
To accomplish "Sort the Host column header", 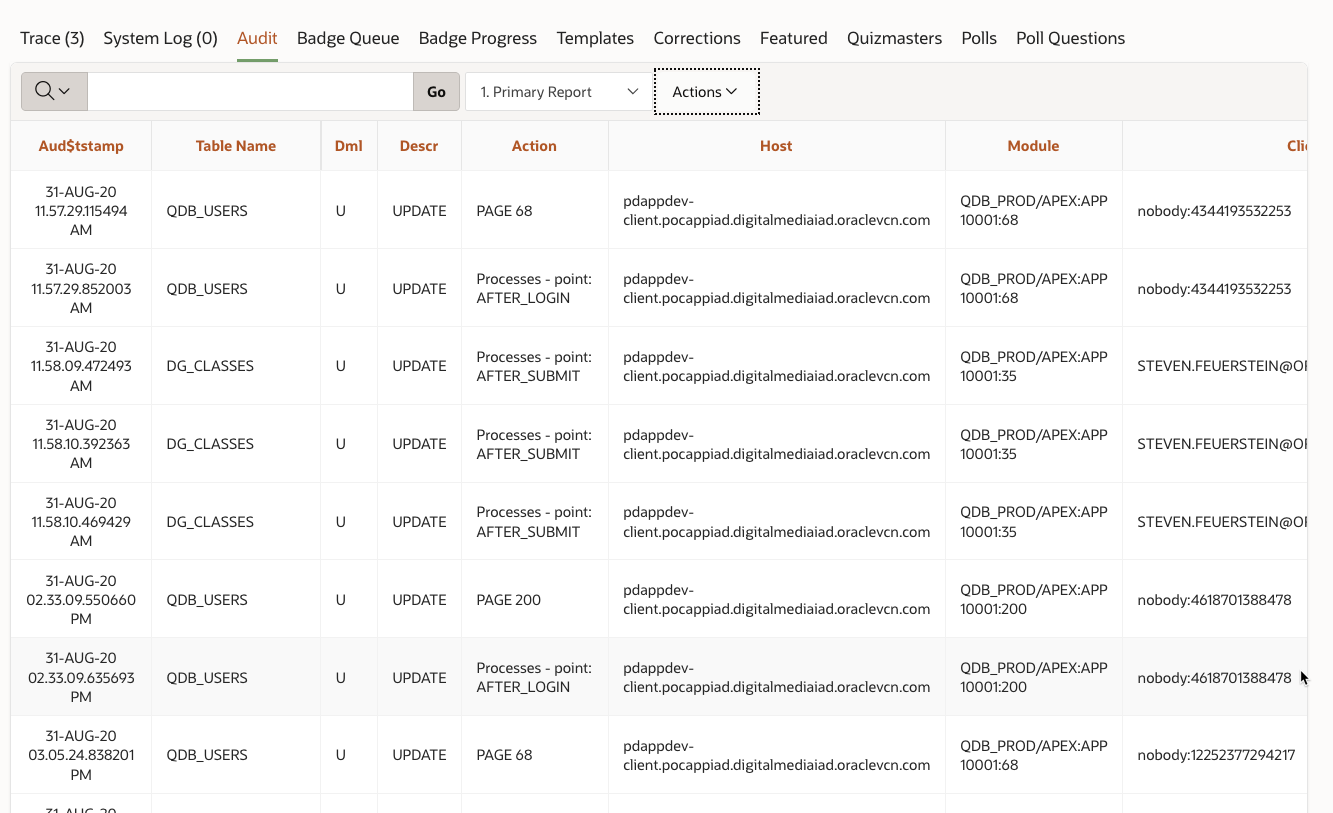I will click(775, 145).
